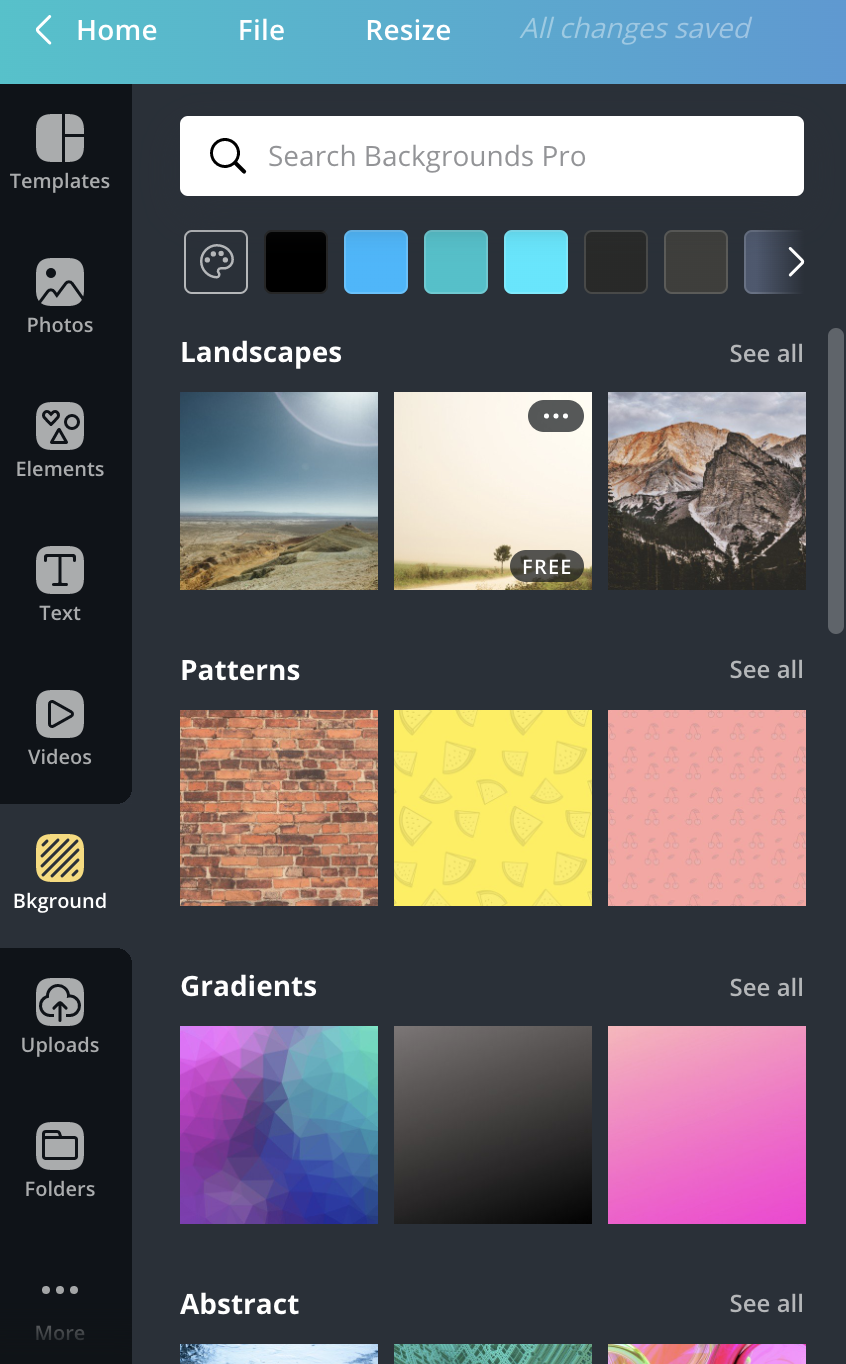This screenshot has width=846, height=1364.
Task: Open the Videos panel
Action: (x=60, y=726)
